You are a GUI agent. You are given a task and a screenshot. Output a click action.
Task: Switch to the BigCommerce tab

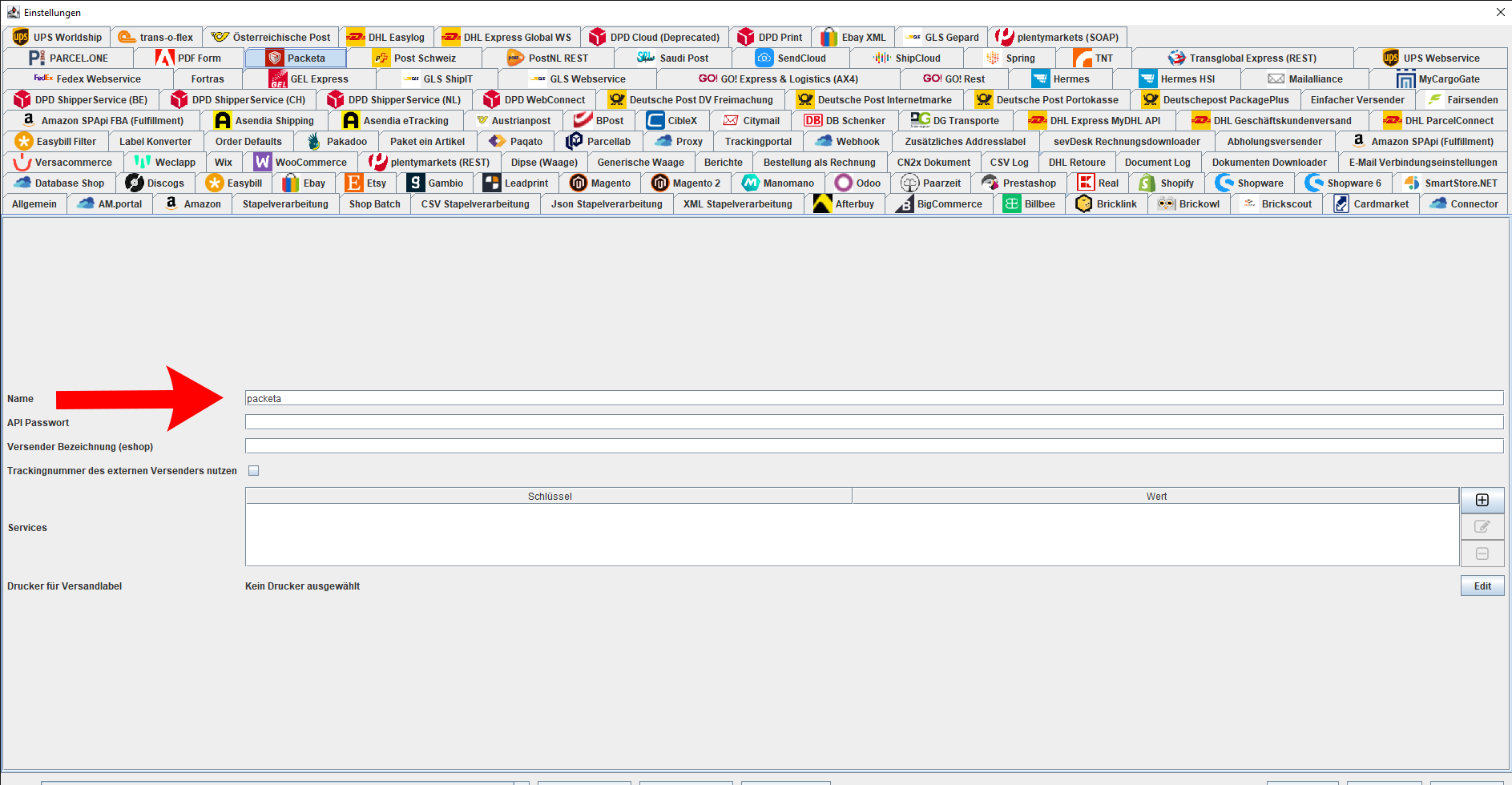pos(940,203)
